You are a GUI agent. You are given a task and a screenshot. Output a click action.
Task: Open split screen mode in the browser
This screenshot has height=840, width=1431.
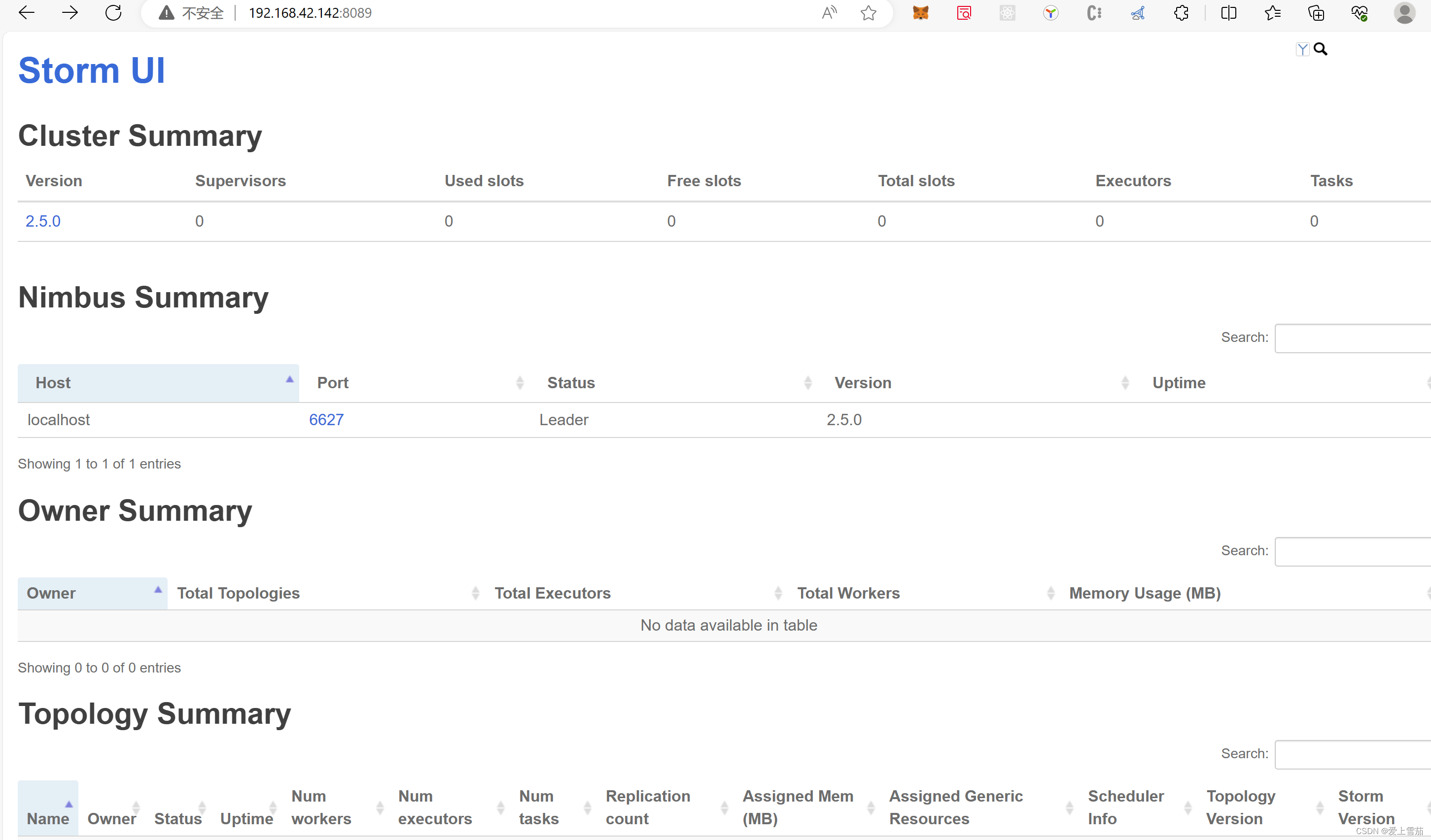click(x=1228, y=12)
